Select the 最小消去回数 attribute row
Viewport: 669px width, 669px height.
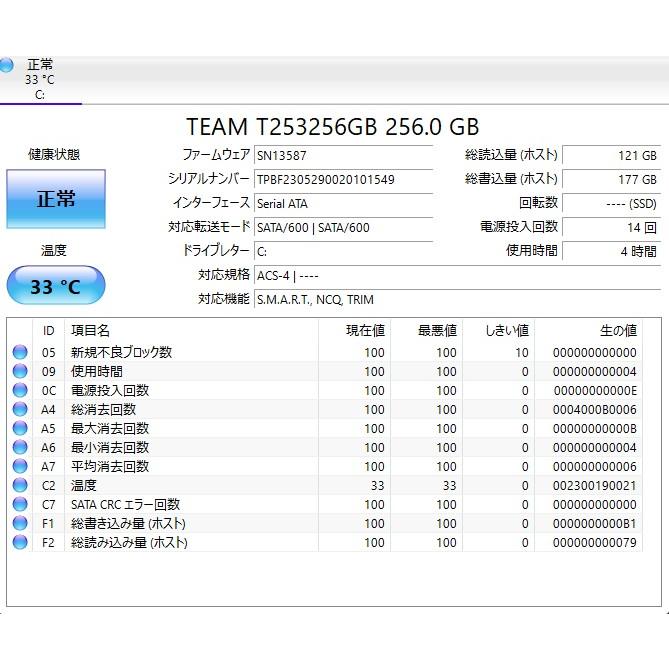(x=326, y=447)
